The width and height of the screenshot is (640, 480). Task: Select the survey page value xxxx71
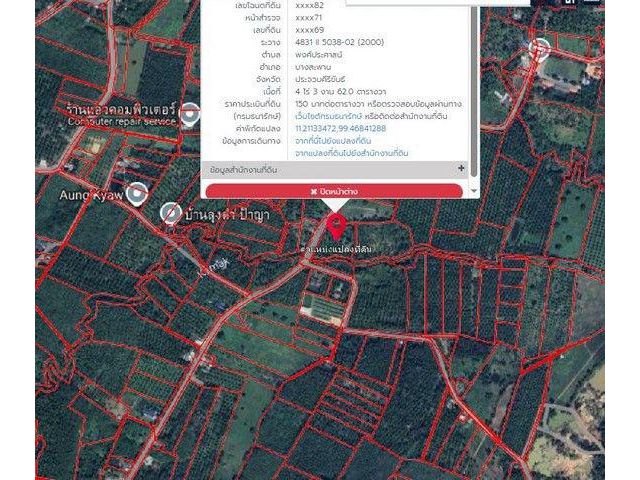(x=309, y=18)
